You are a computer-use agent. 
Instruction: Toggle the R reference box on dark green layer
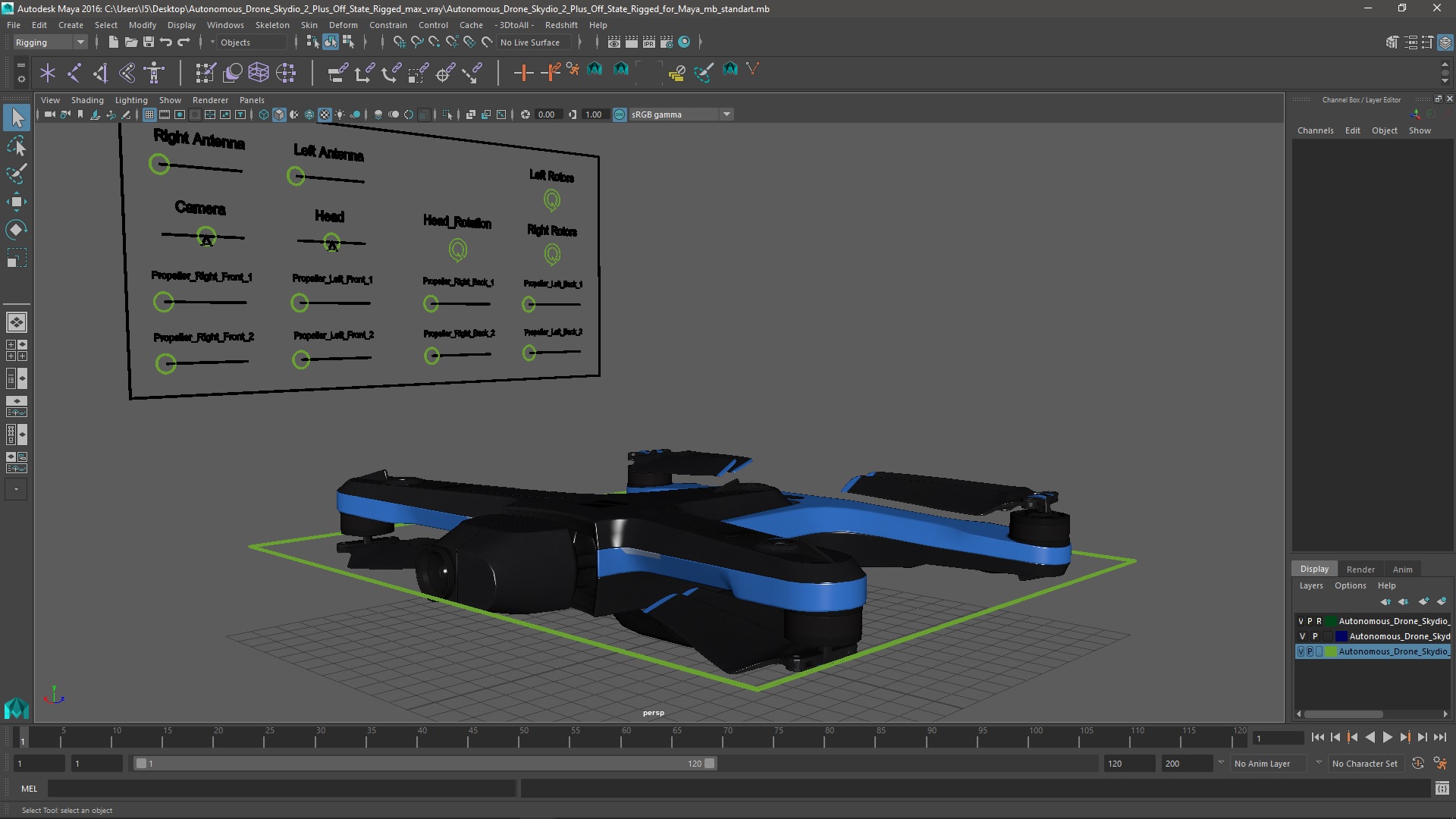(x=1319, y=621)
